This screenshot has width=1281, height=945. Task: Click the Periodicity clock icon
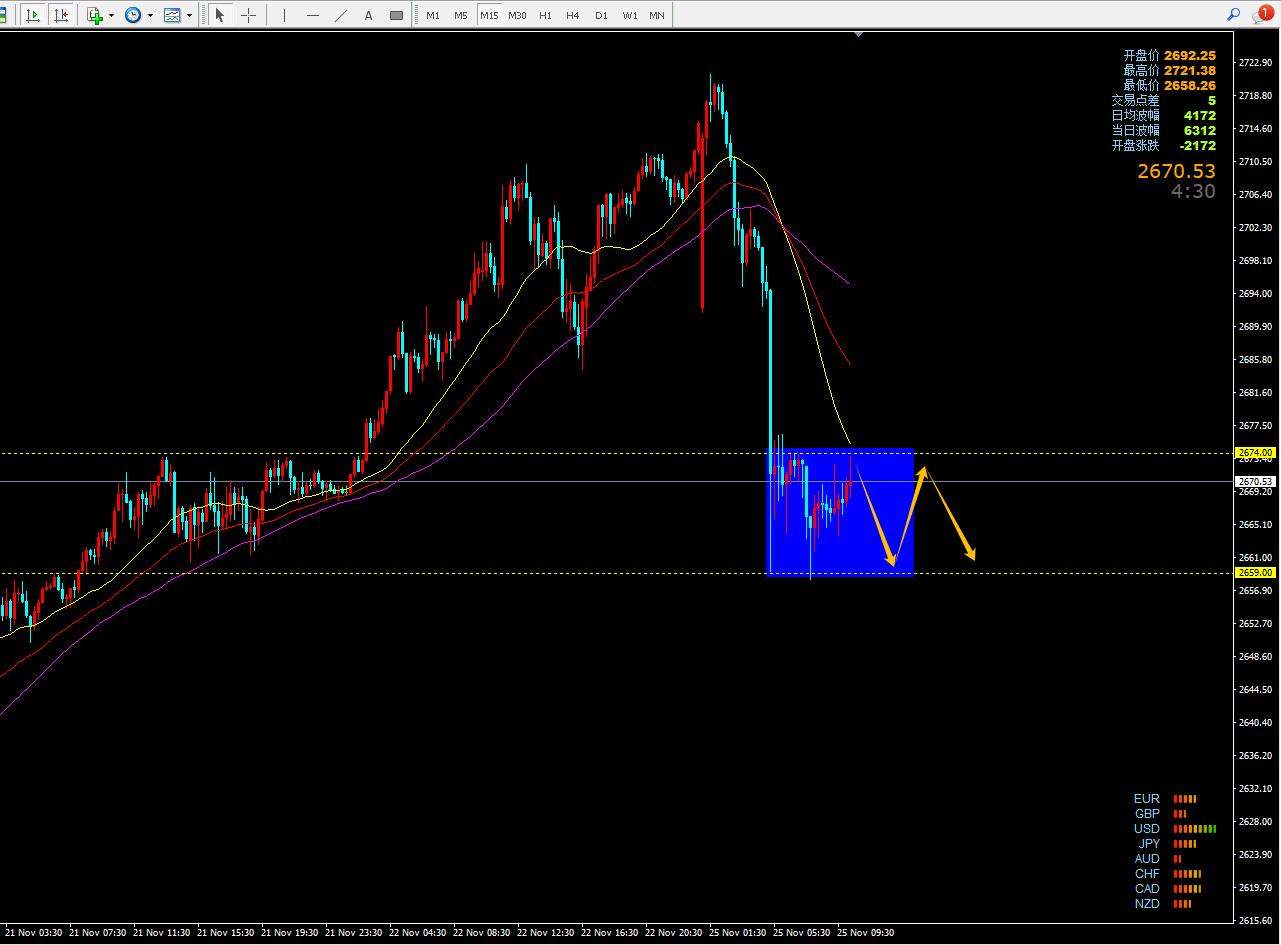click(133, 15)
